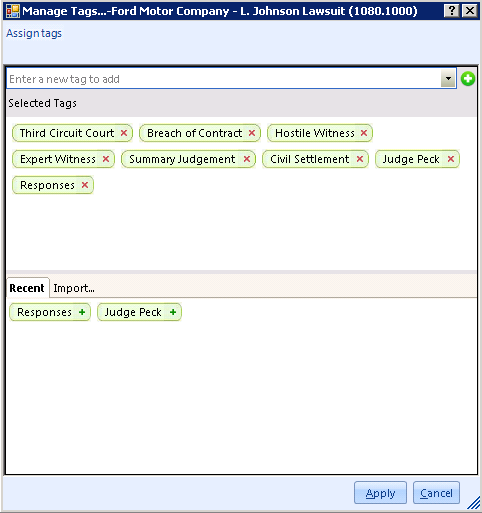Screen dimensions: 482x513
Task: Focus the new tag input field
Action: (x=223, y=79)
